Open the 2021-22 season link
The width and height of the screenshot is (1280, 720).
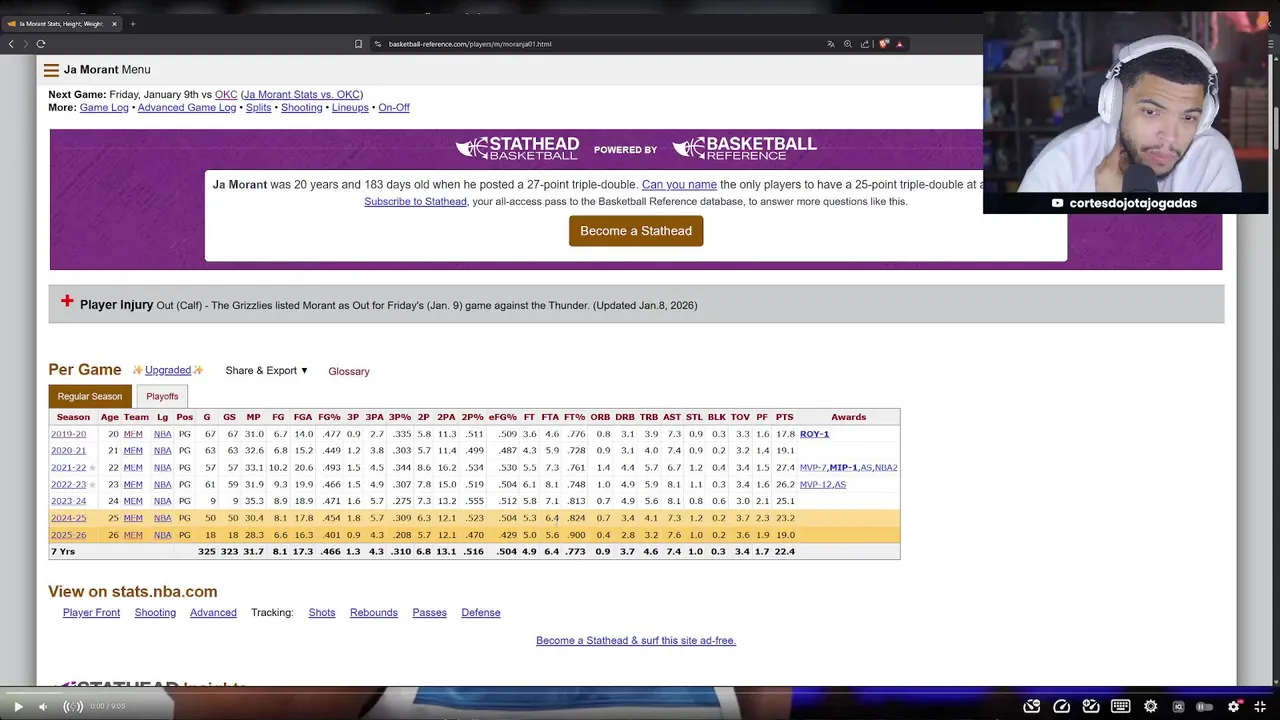pyautogui.click(x=69, y=468)
